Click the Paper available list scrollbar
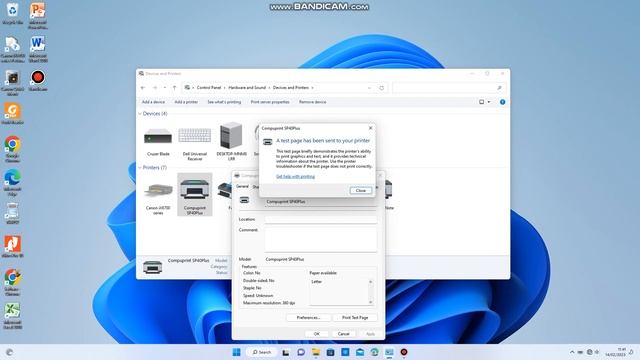 point(371,292)
